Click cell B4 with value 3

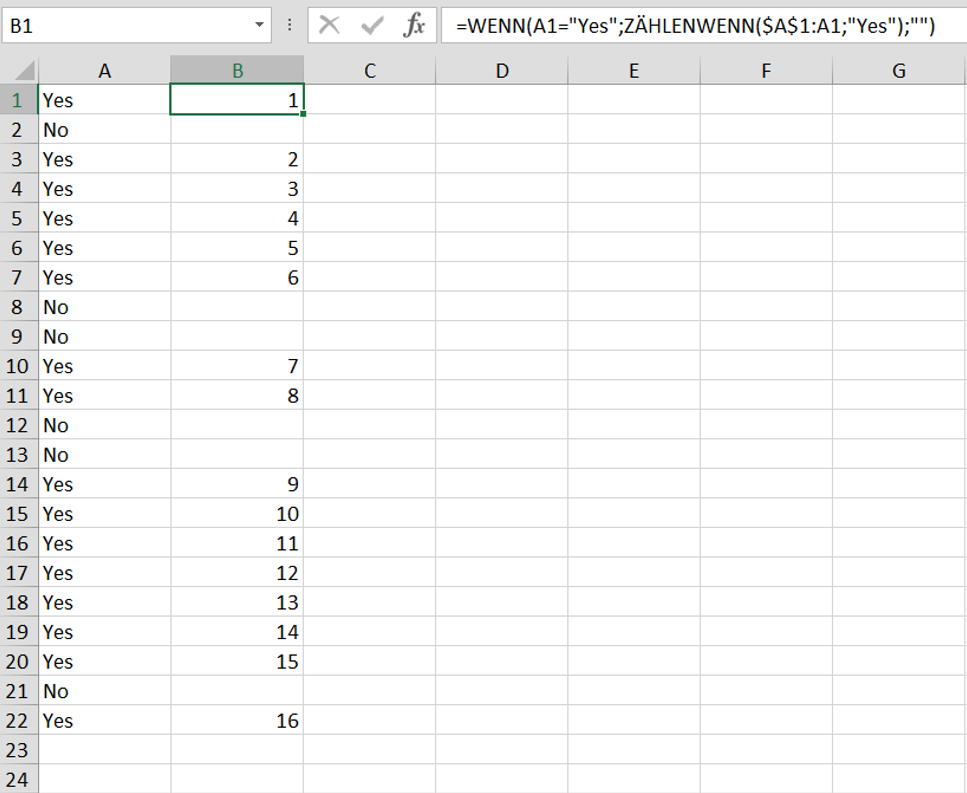click(237, 189)
